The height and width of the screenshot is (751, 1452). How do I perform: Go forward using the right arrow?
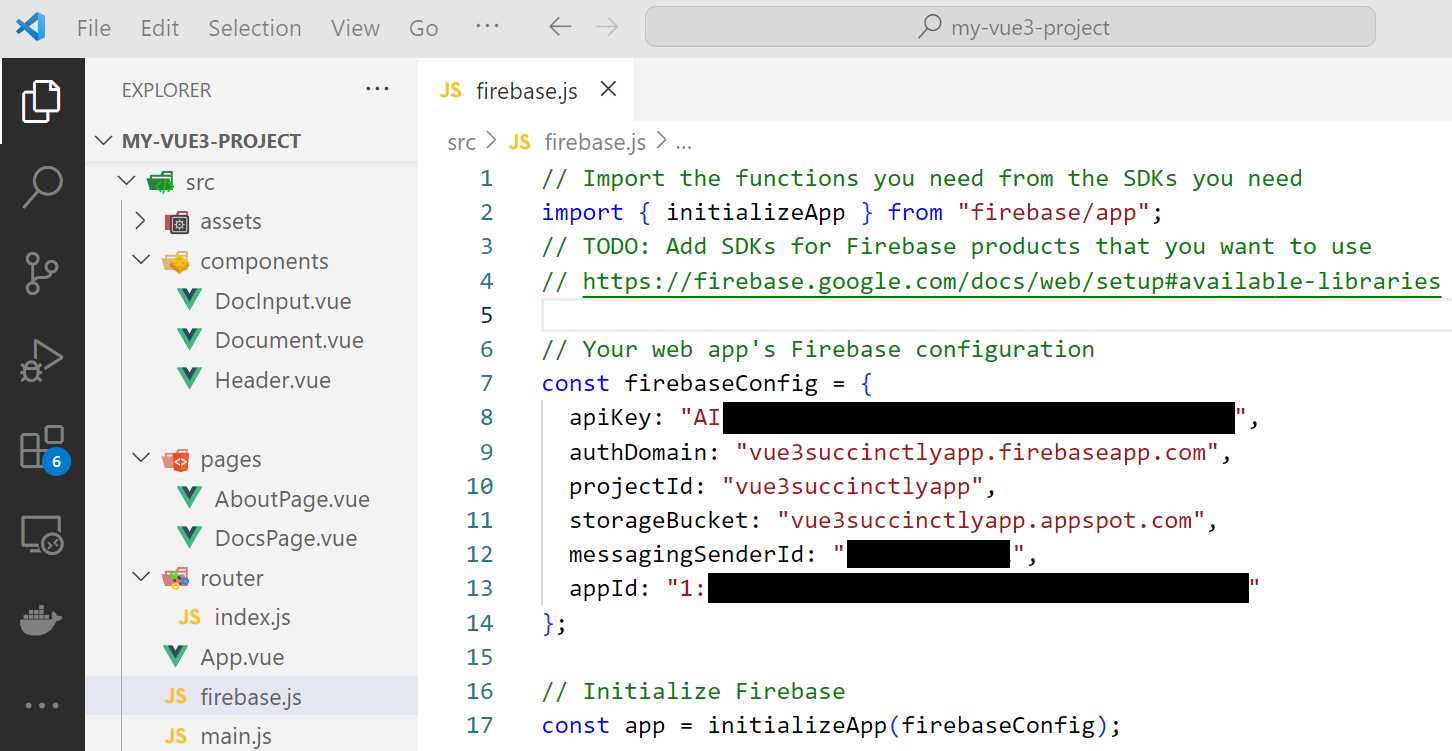click(x=607, y=27)
